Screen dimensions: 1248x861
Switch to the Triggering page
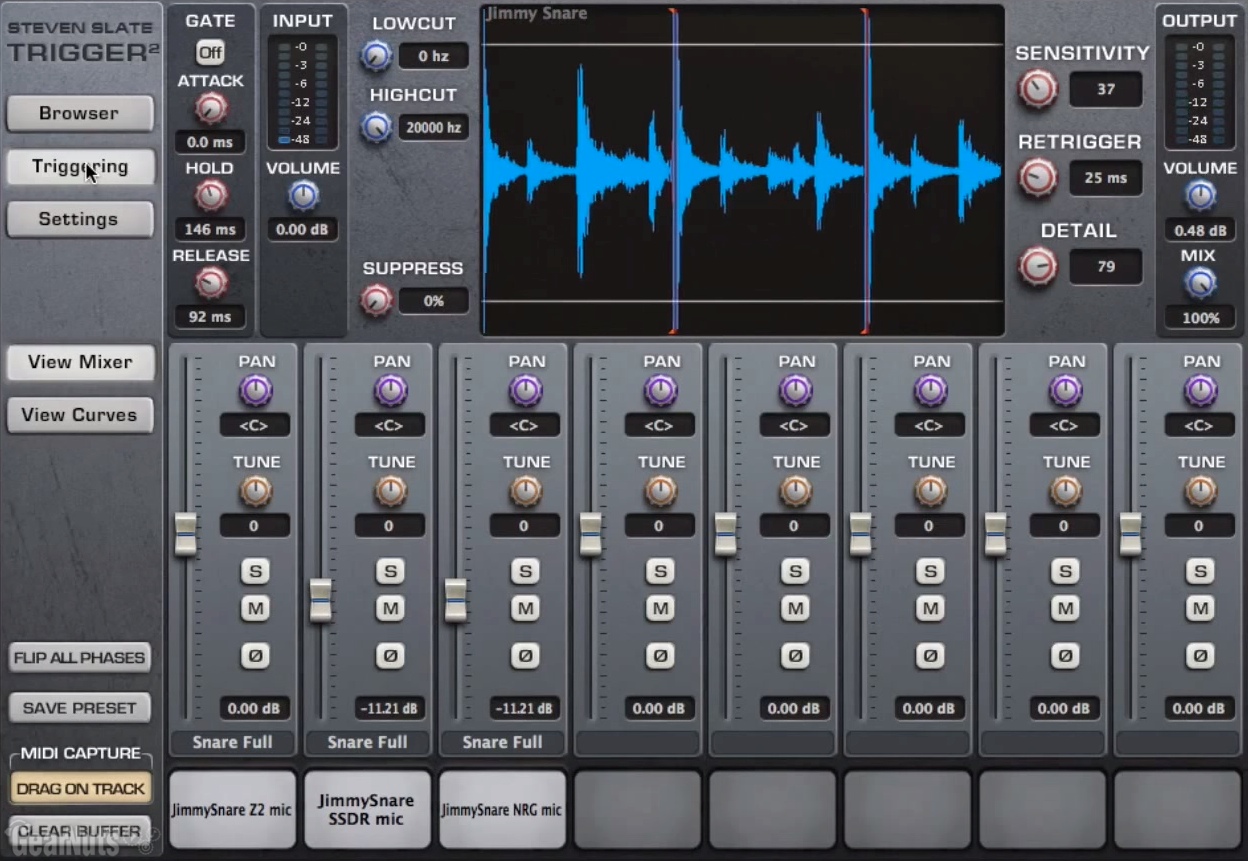click(80, 167)
